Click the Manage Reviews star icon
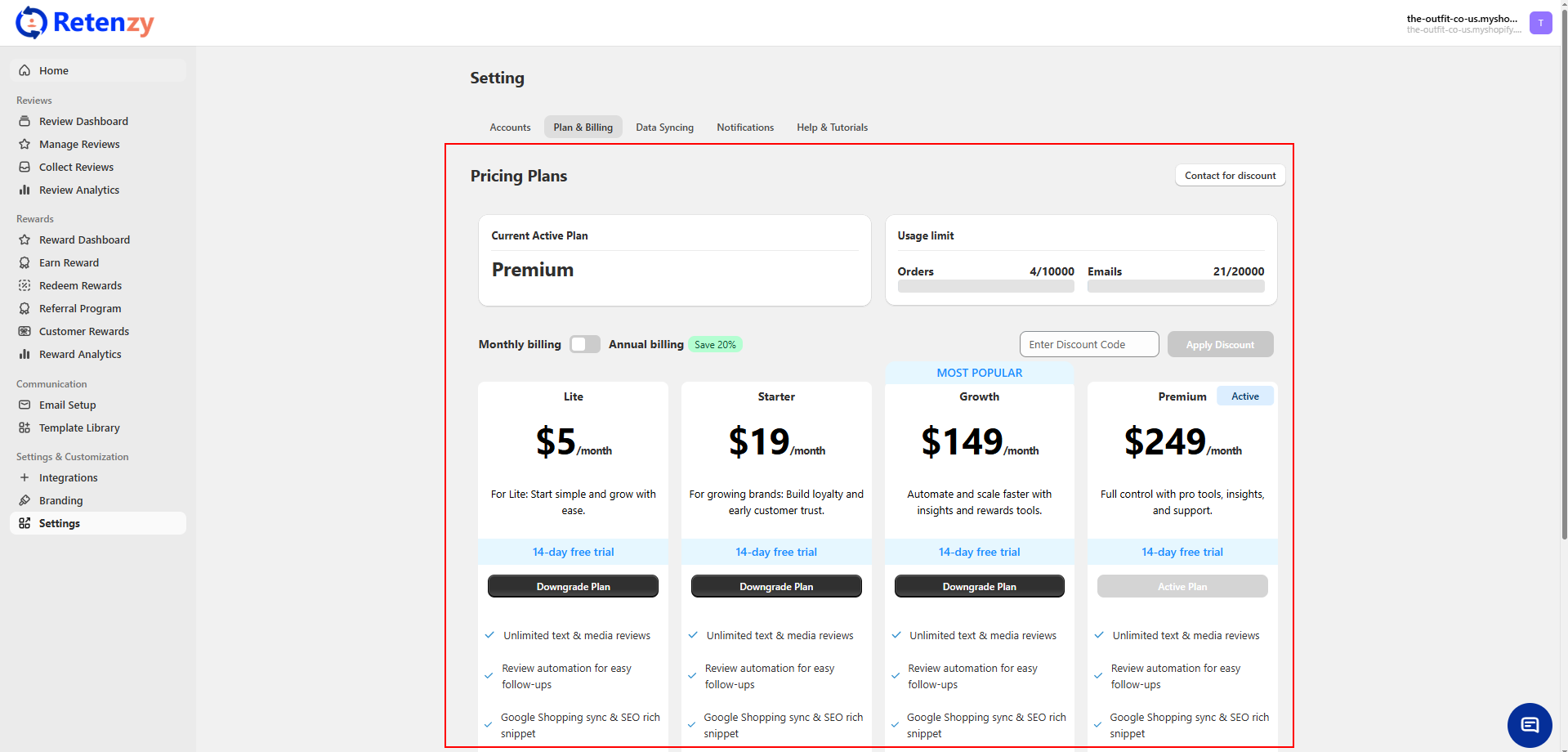Image resolution: width=1568 pixels, height=752 pixels. pyautogui.click(x=25, y=144)
